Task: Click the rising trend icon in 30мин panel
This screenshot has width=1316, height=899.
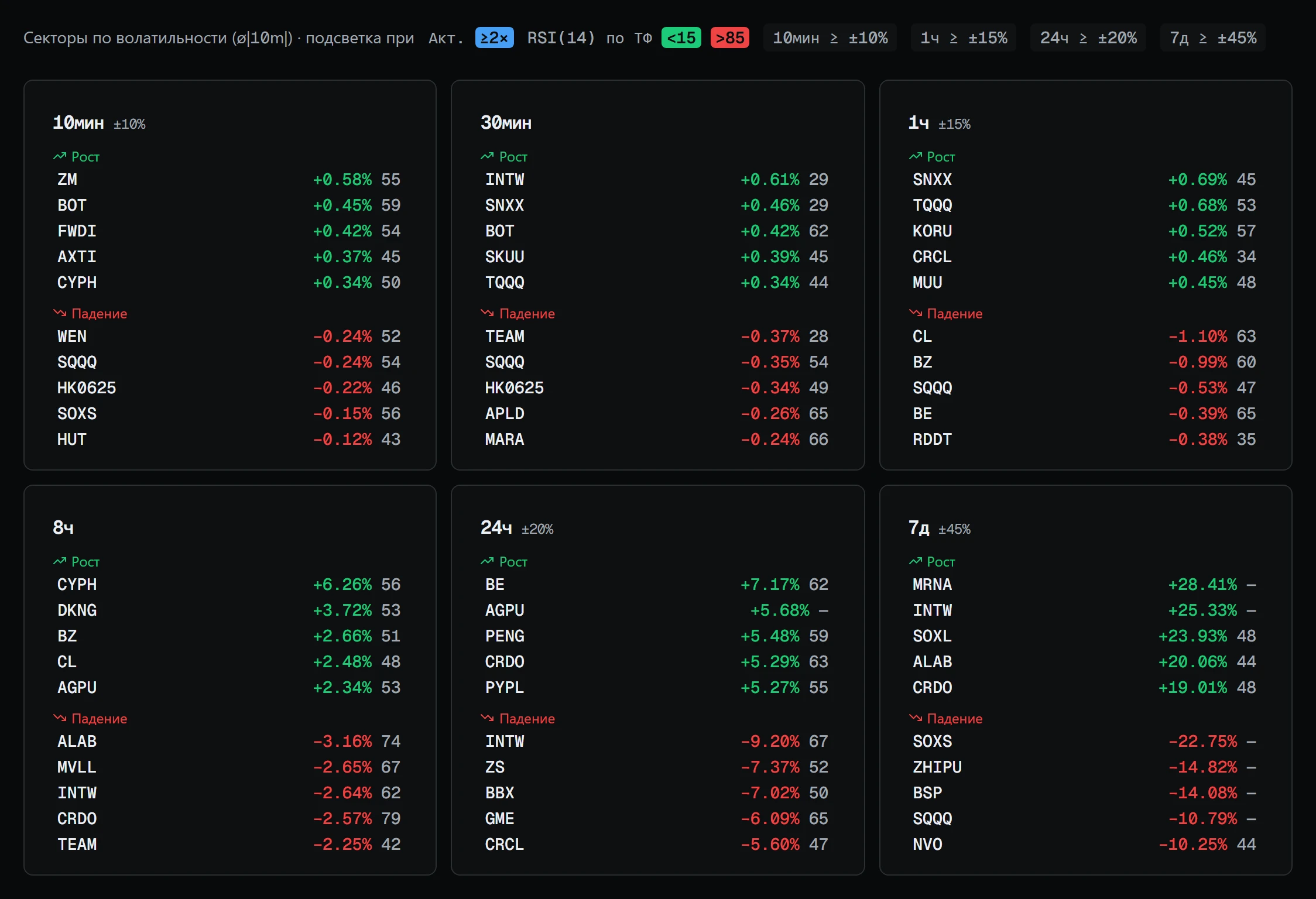Action: [487, 156]
